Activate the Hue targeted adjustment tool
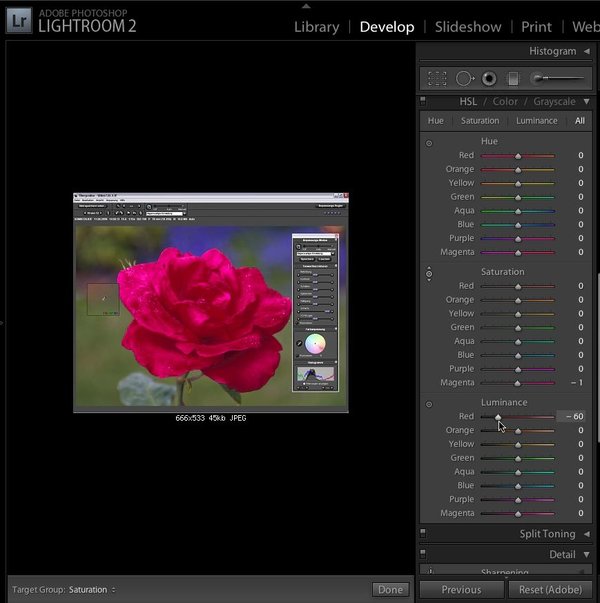The height and width of the screenshot is (603, 600). coord(429,143)
